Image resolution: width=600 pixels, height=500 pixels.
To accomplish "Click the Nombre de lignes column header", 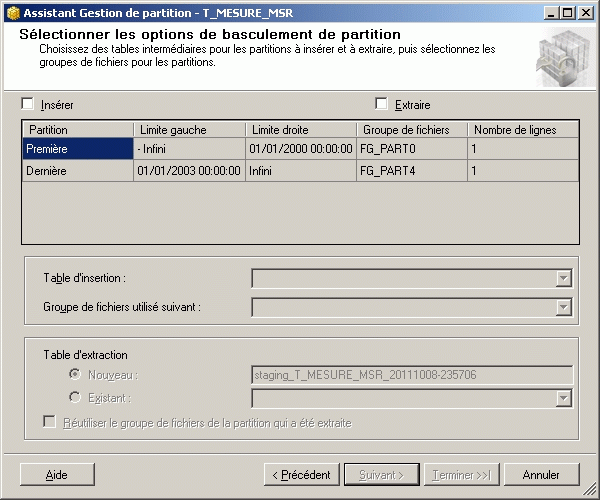I will click(523, 130).
